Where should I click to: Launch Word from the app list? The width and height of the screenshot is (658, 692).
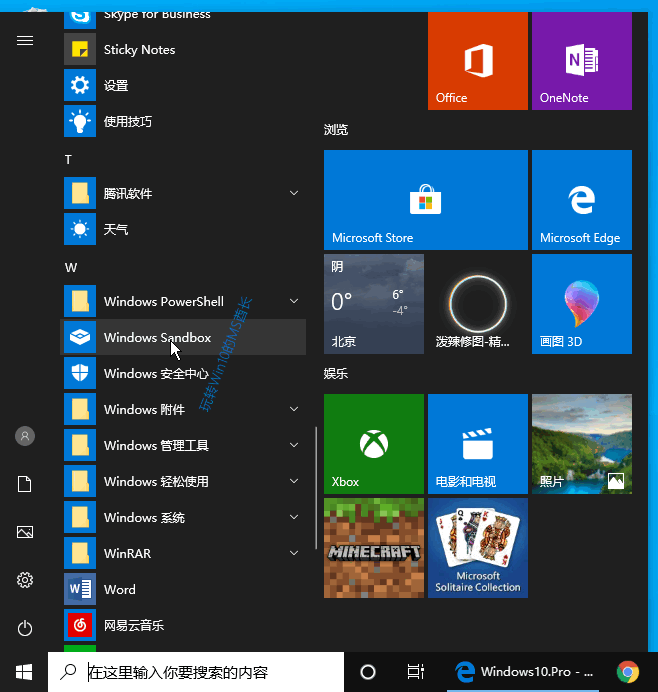[183, 589]
